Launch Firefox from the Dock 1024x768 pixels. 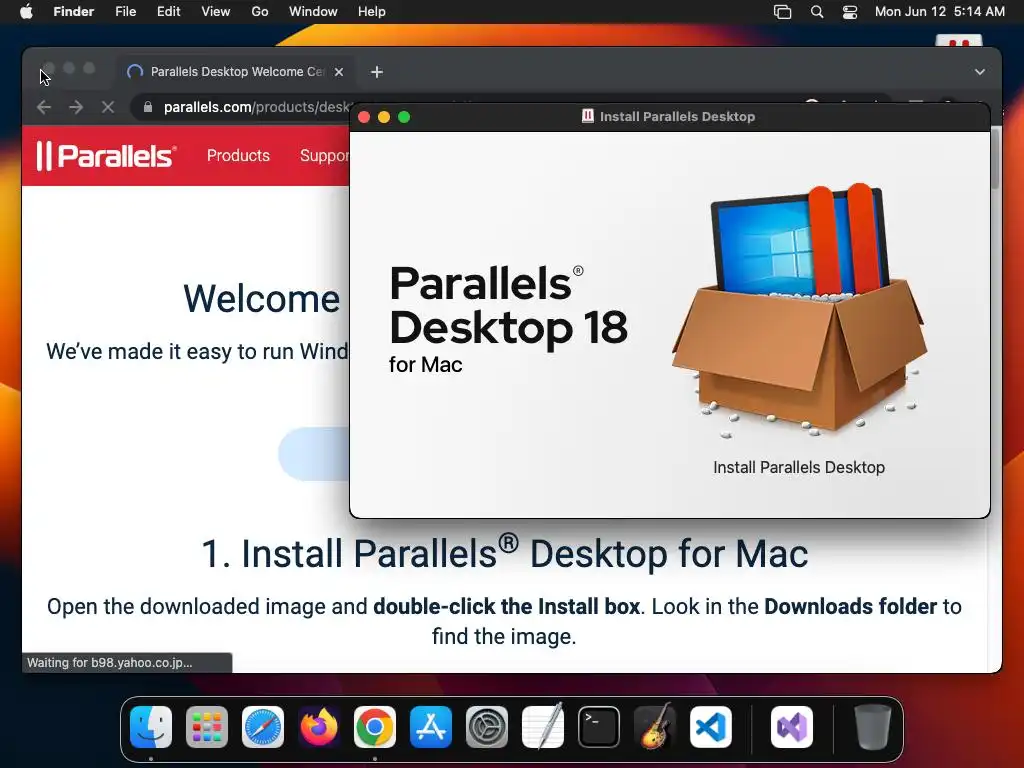click(x=319, y=727)
